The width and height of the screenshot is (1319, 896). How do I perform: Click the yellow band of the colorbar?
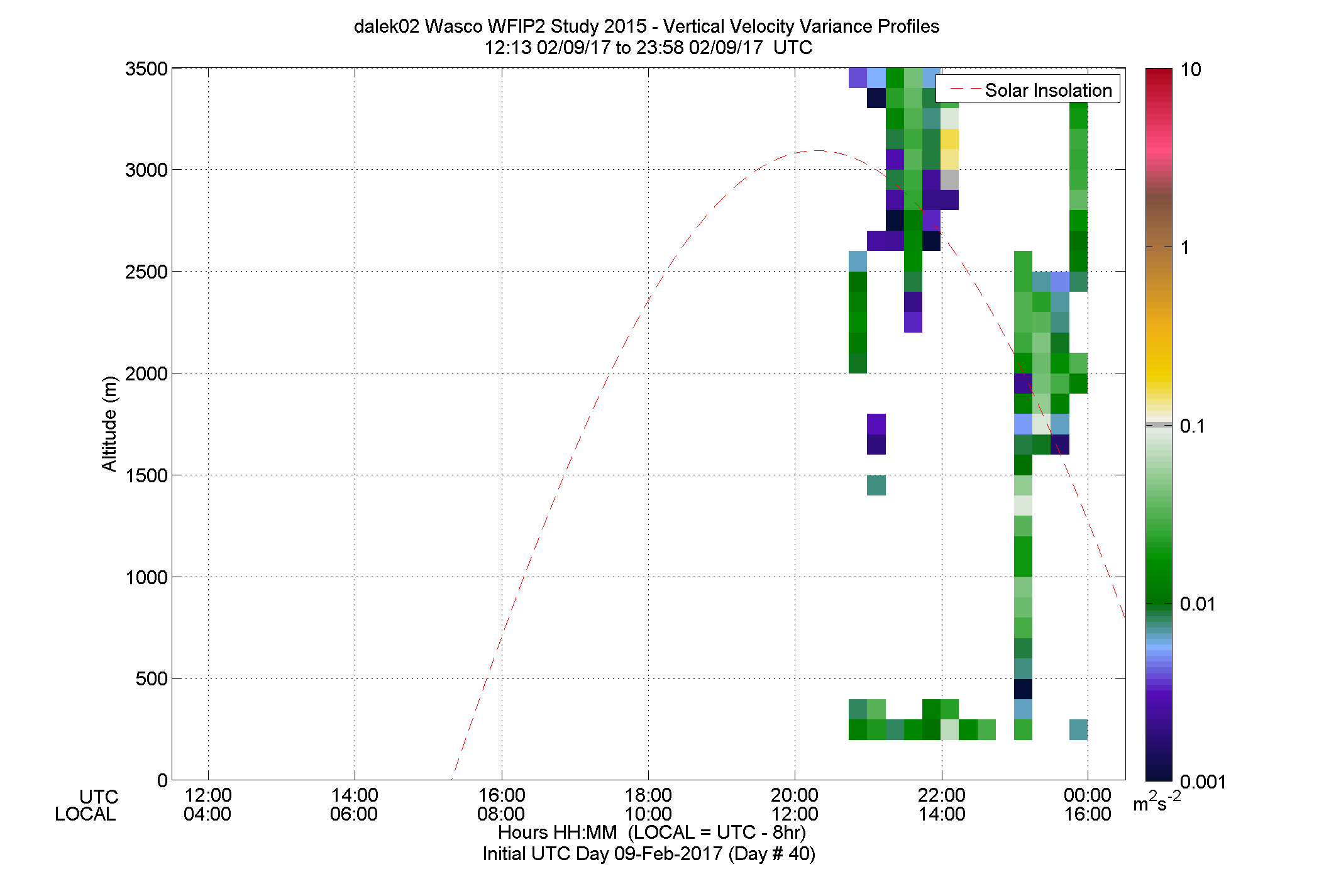point(1159,371)
